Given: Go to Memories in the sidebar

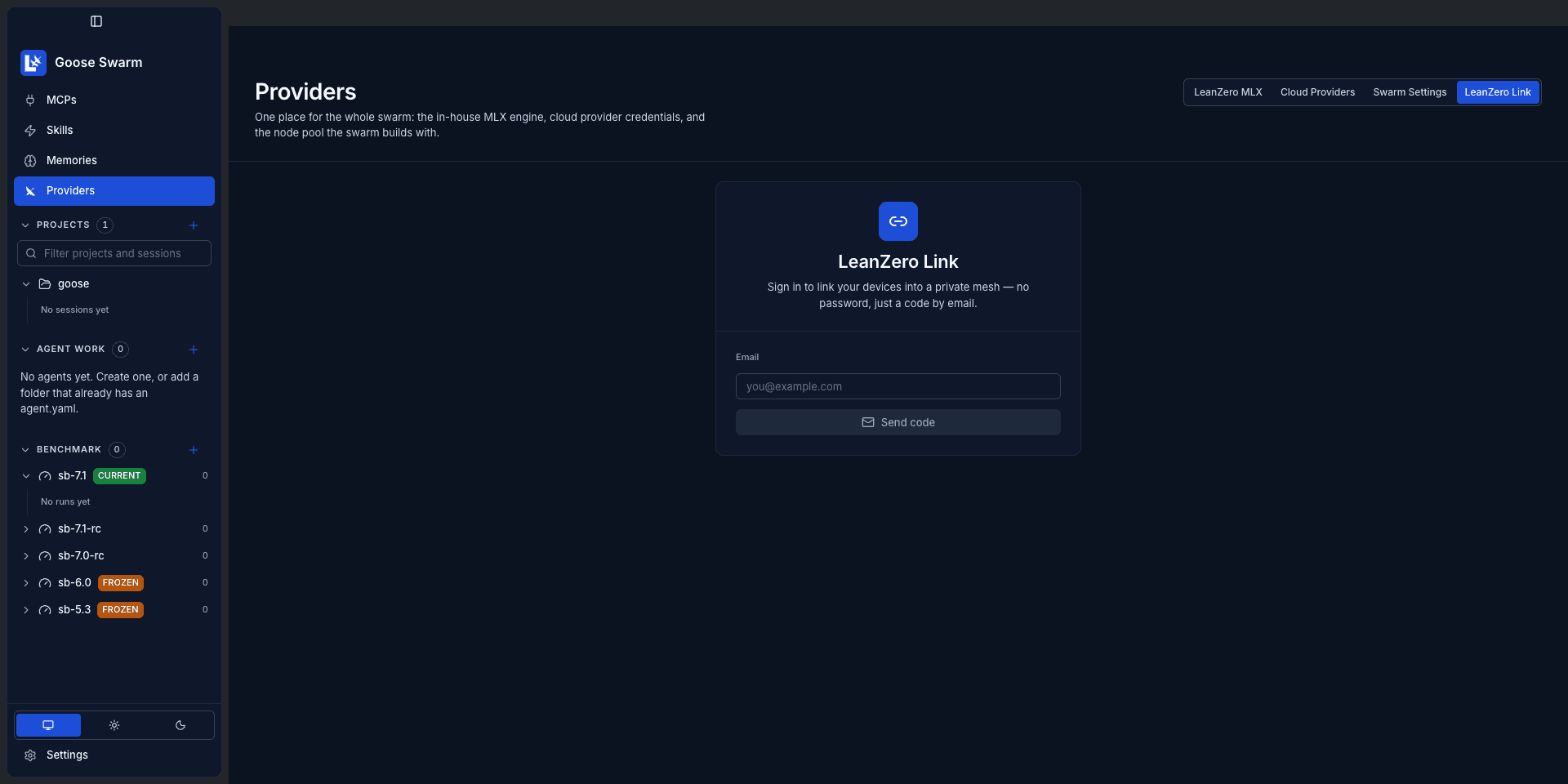Looking at the screenshot, I should (114, 161).
